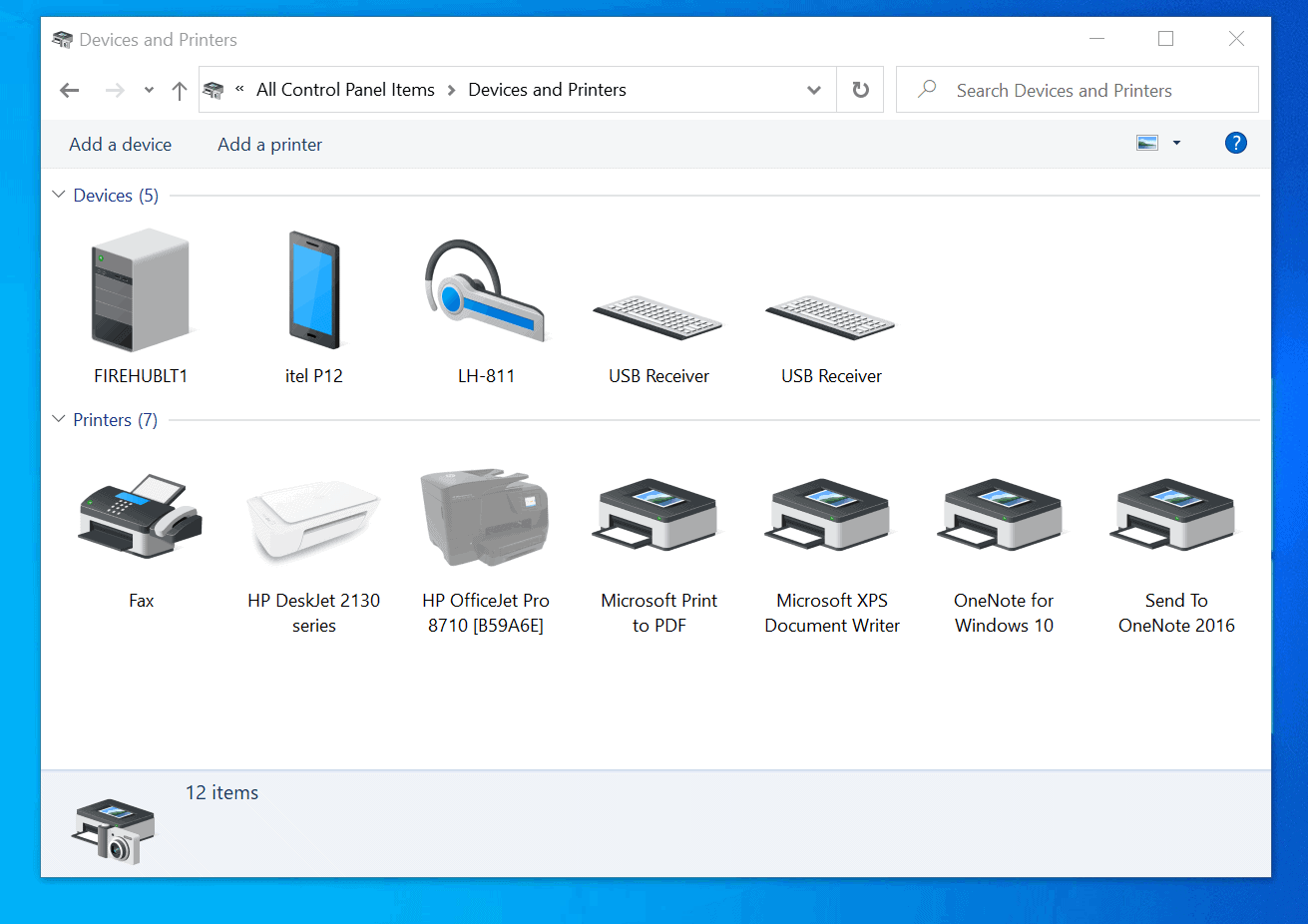Select the HP OfficeJet Pro 8710 printer icon
The height and width of the screenshot is (924, 1308).
[486, 517]
